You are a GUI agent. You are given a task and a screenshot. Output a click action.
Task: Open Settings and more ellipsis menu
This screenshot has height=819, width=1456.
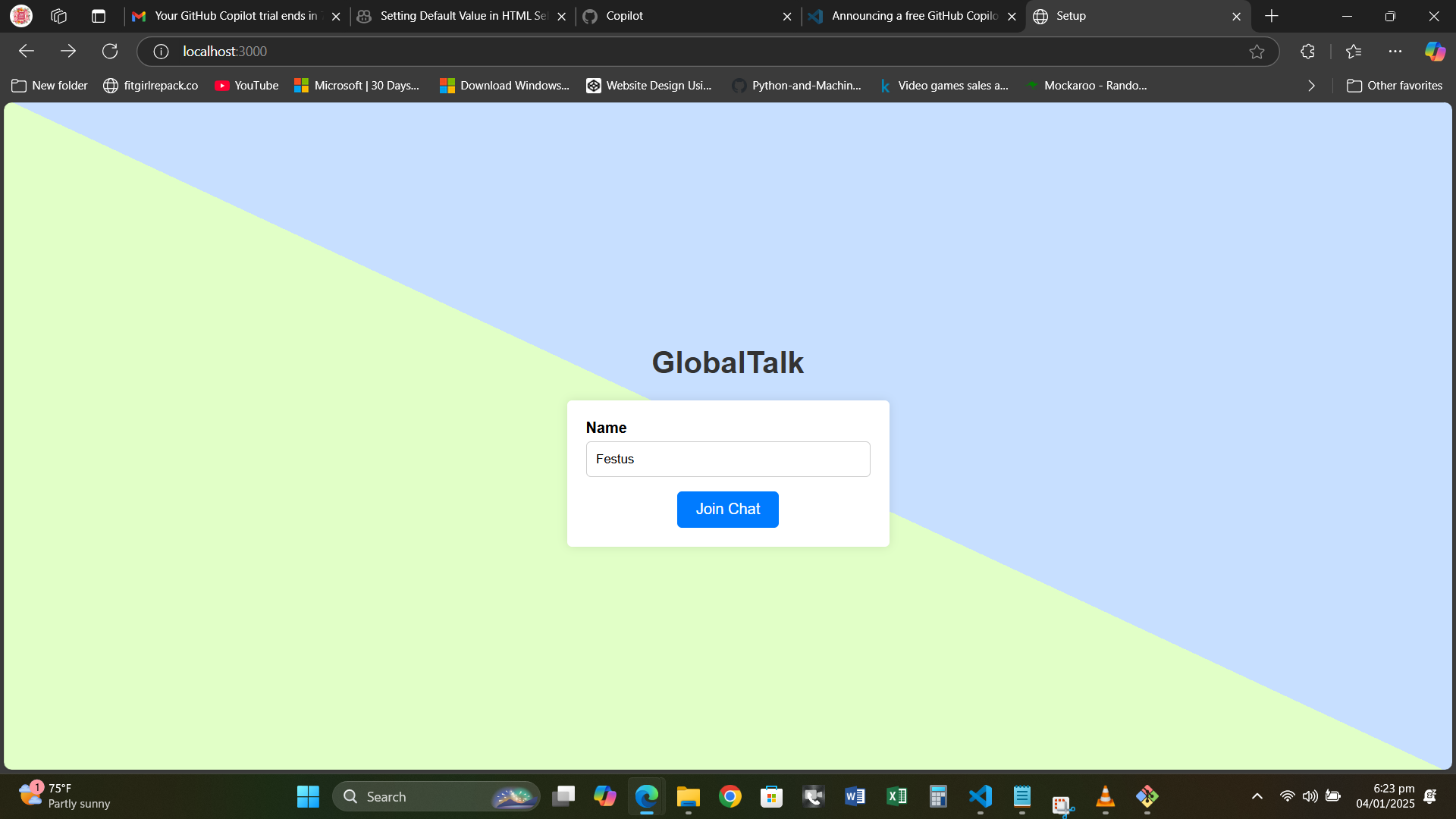pyautogui.click(x=1395, y=52)
